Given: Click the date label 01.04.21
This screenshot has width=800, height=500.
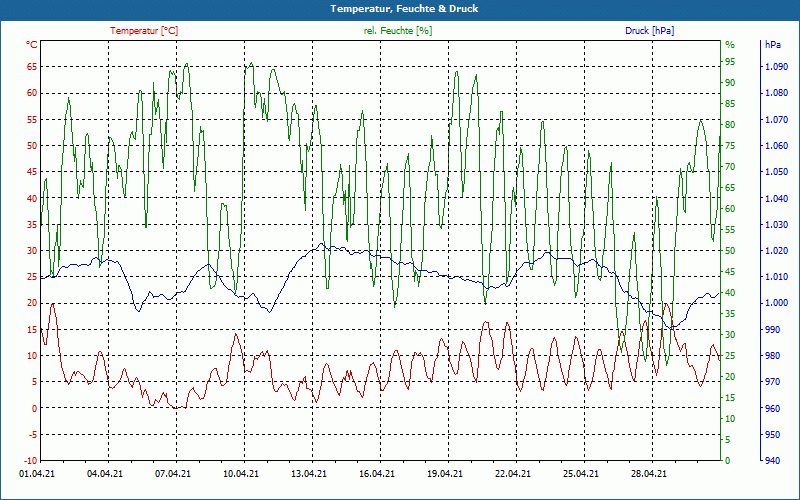Looking at the screenshot, I should click(x=37, y=474).
